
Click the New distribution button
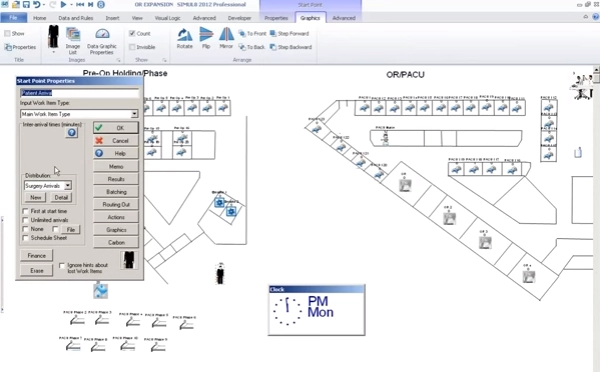tap(36, 197)
